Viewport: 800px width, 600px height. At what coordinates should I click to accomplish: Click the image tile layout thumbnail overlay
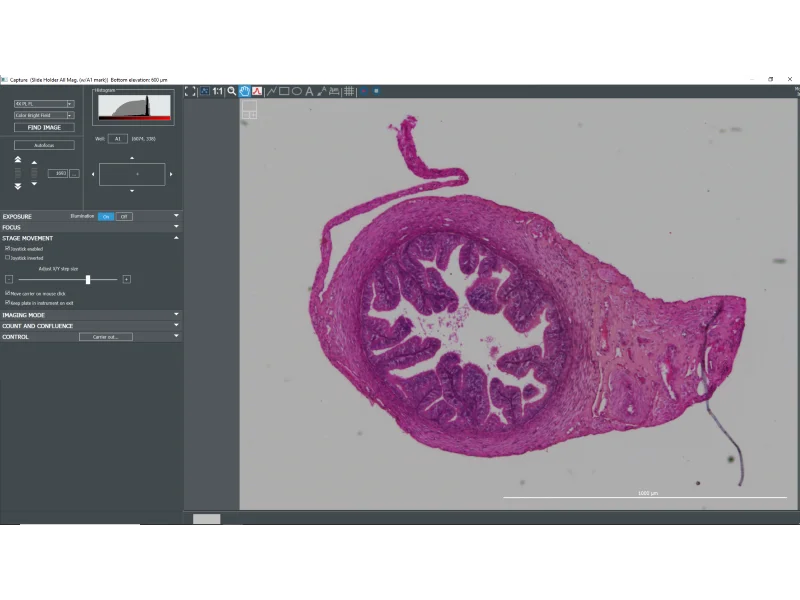coord(249,109)
